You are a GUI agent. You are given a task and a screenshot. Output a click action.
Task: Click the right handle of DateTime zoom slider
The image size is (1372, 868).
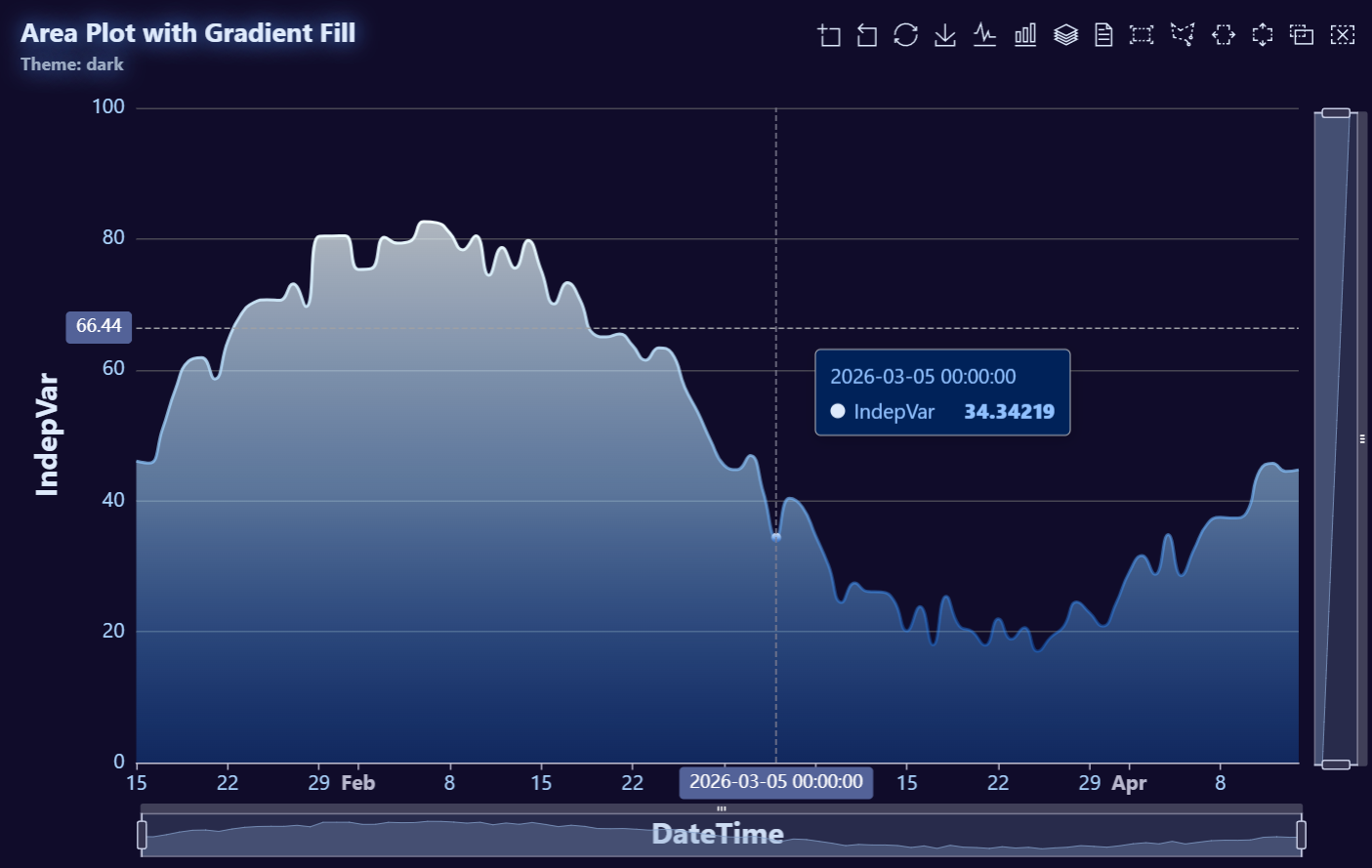point(1301,835)
